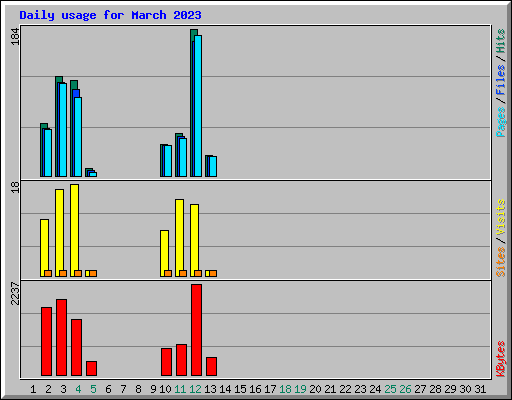
Task: Click green day 11 label on the x-axis
Action: pos(180,389)
